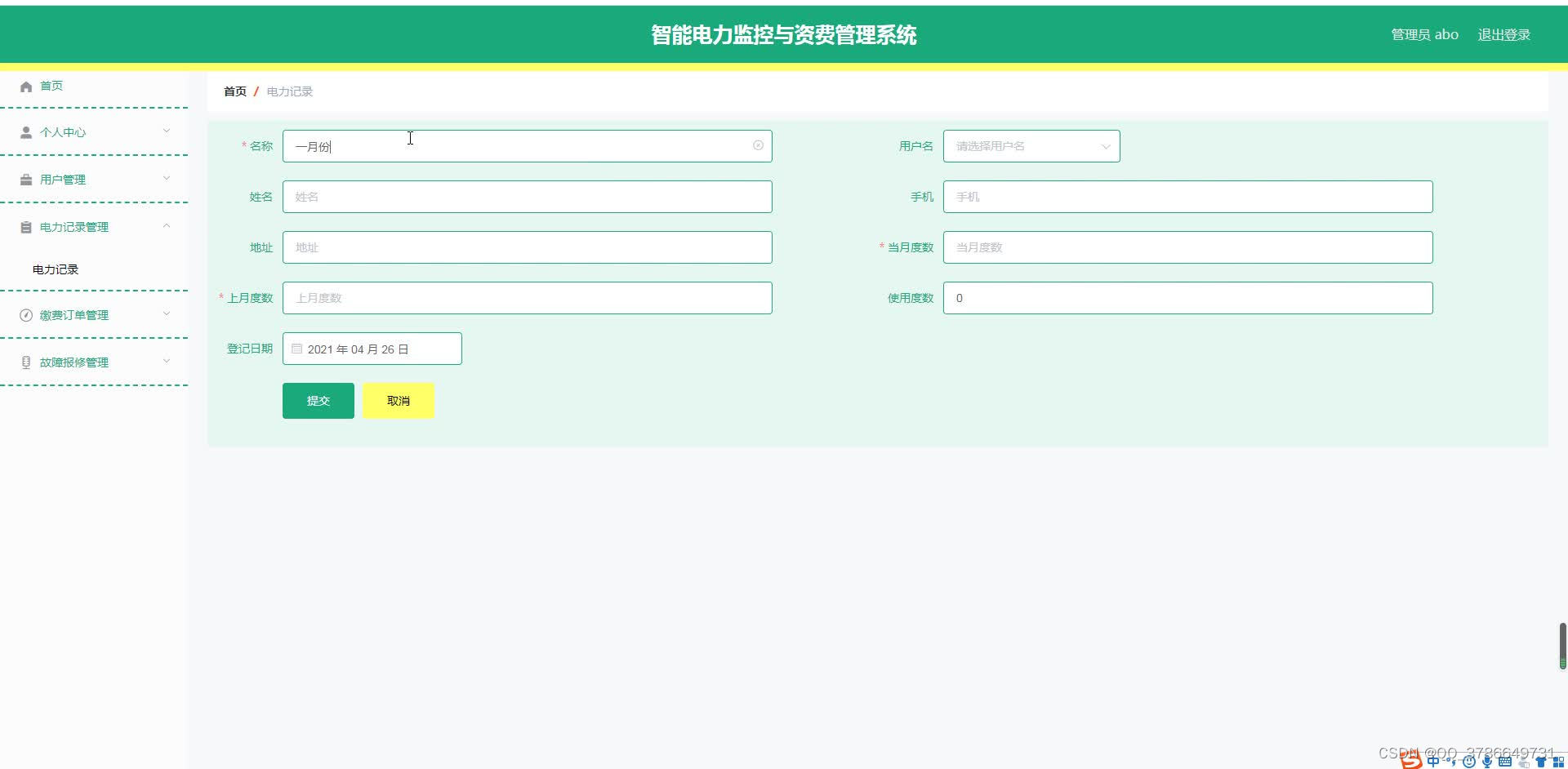This screenshot has width=1568, height=769.
Task: Expand the 故障报修管理 chevron
Action: click(x=167, y=361)
